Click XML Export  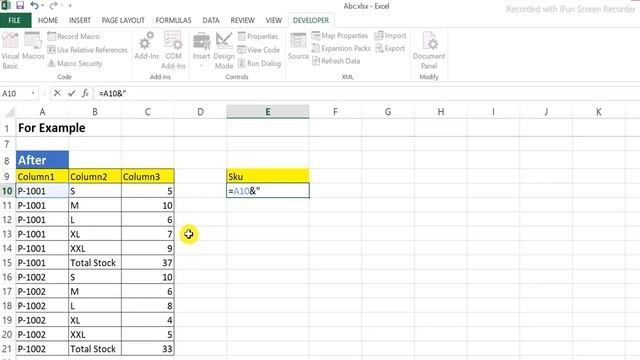(x=390, y=48)
